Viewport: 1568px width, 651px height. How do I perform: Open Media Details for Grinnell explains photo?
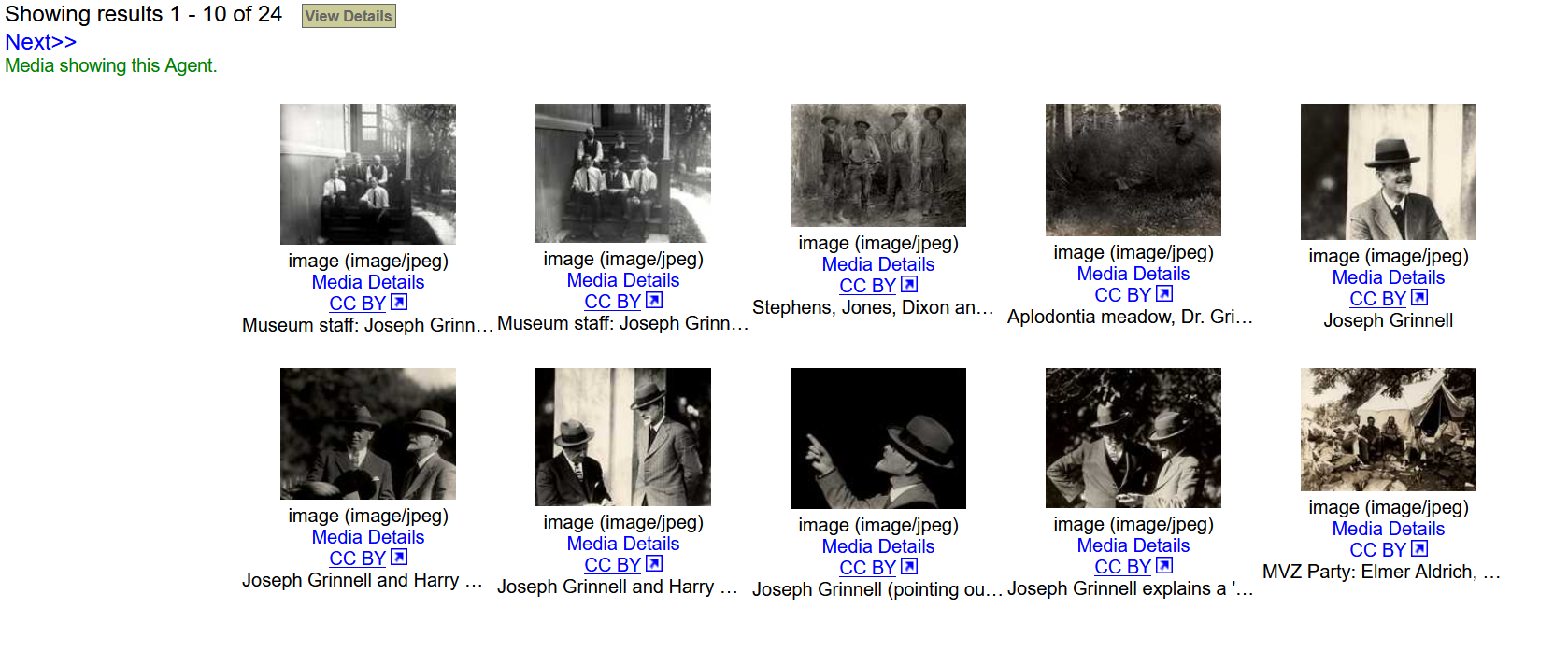tap(1133, 545)
